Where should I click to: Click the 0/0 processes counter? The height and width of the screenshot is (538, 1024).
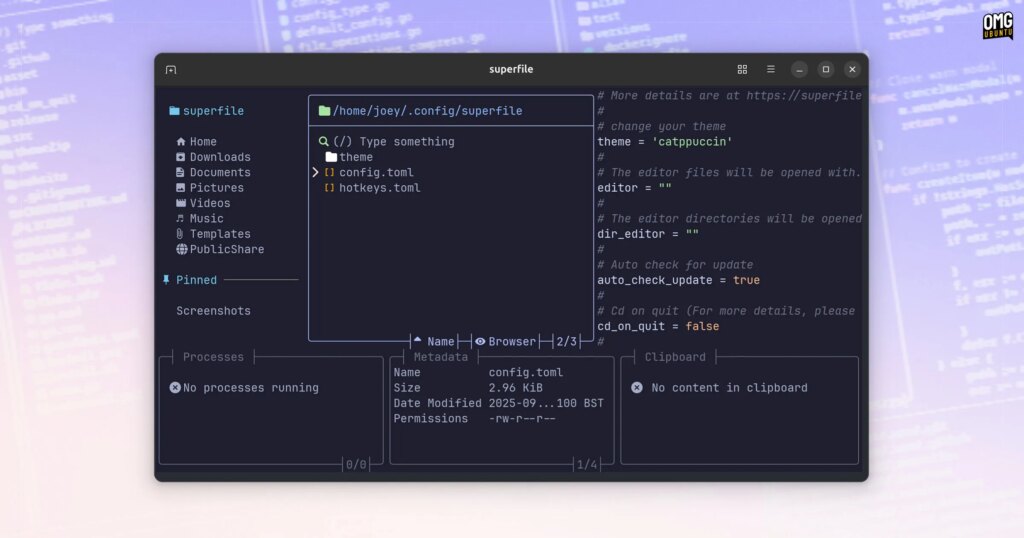(x=357, y=465)
